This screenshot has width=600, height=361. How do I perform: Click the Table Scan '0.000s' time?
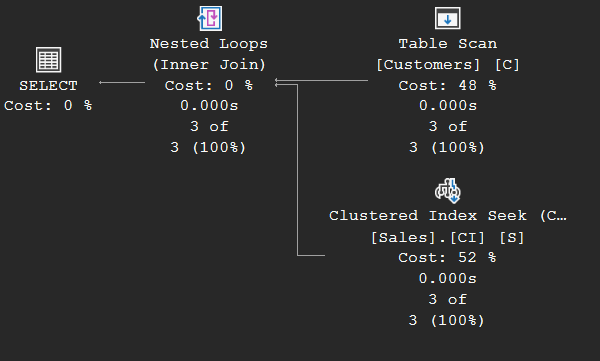[448, 105]
